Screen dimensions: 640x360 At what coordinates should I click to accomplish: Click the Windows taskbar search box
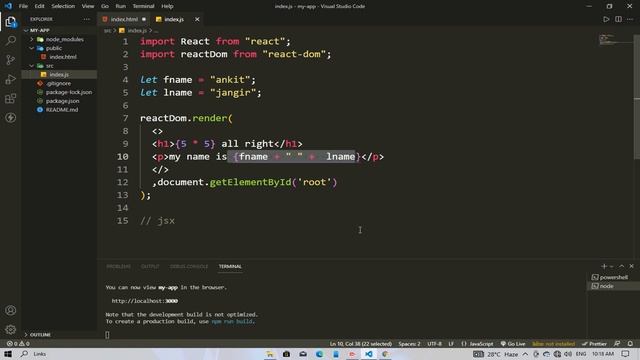click(x=40, y=354)
